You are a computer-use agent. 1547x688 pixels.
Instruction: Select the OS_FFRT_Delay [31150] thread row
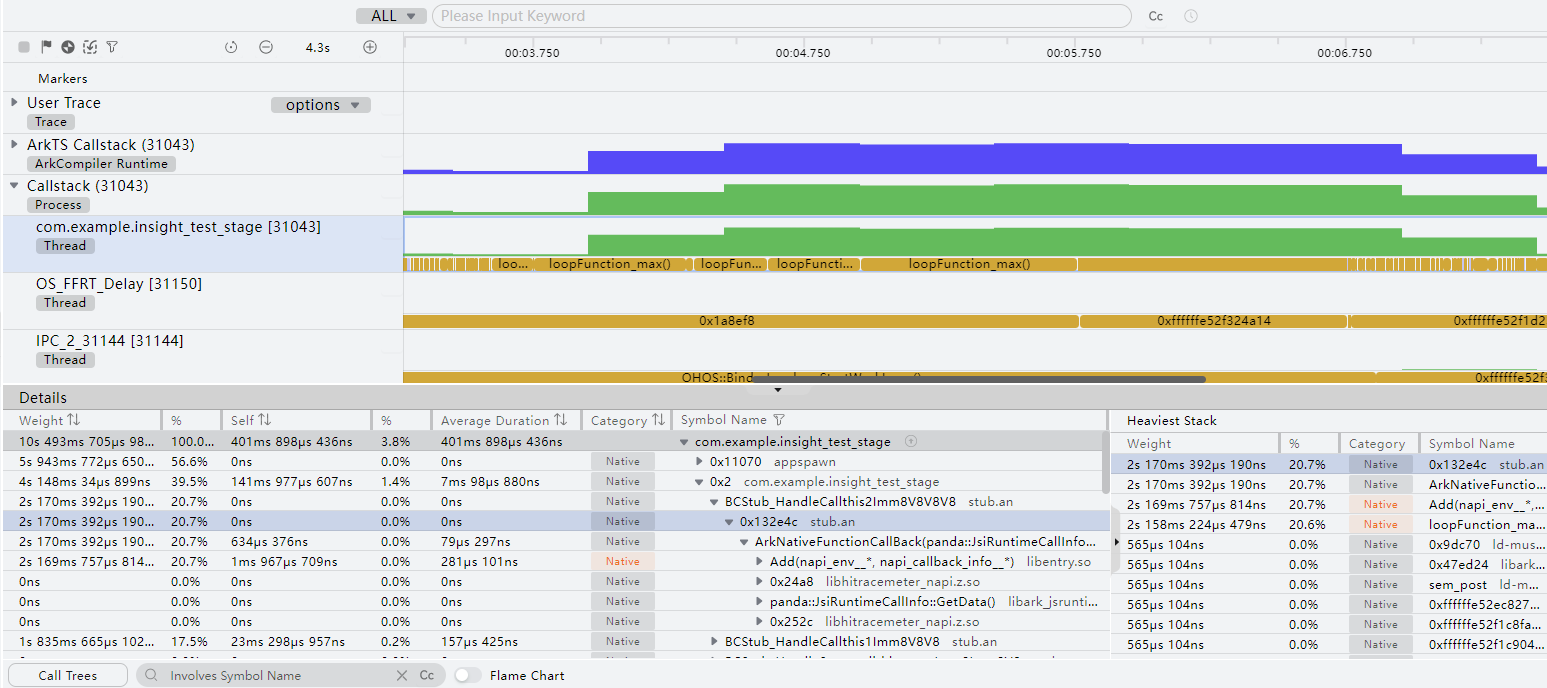pyautogui.click(x=119, y=284)
